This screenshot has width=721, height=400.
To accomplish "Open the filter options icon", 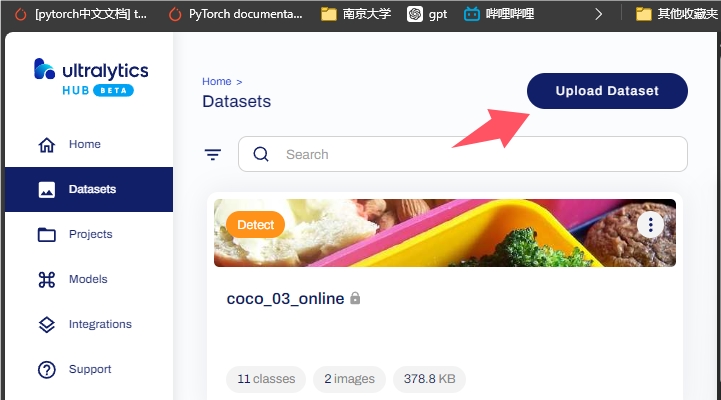I will [212, 154].
